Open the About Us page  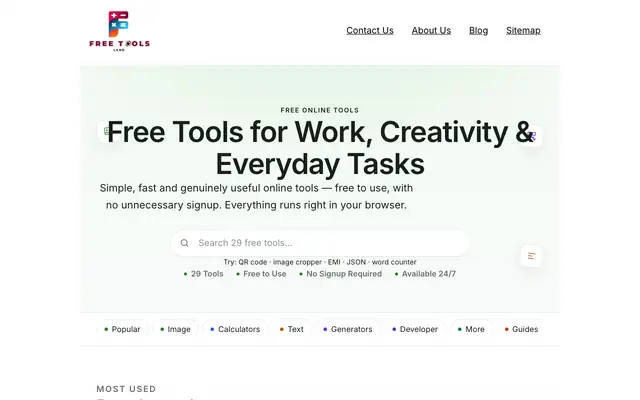point(431,31)
